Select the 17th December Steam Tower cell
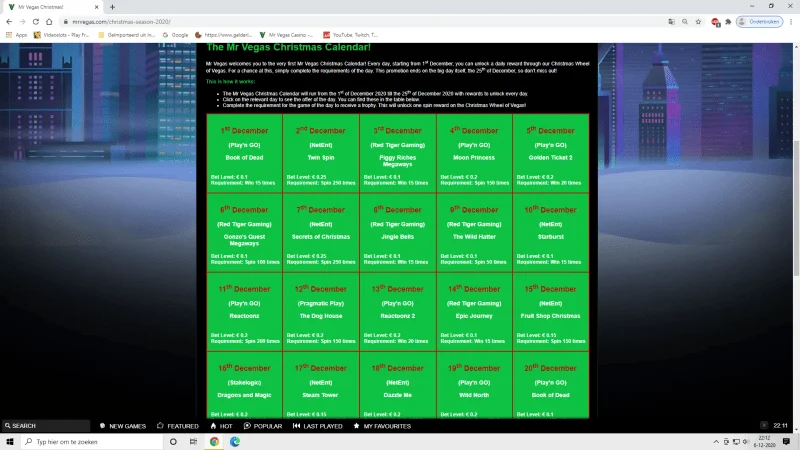This screenshot has width=800, height=450. (321, 385)
